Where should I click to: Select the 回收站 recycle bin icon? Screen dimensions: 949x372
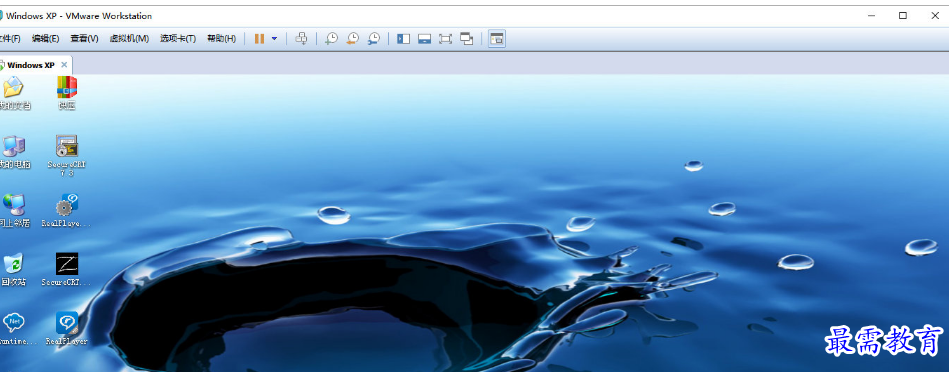tap(14, 269)
